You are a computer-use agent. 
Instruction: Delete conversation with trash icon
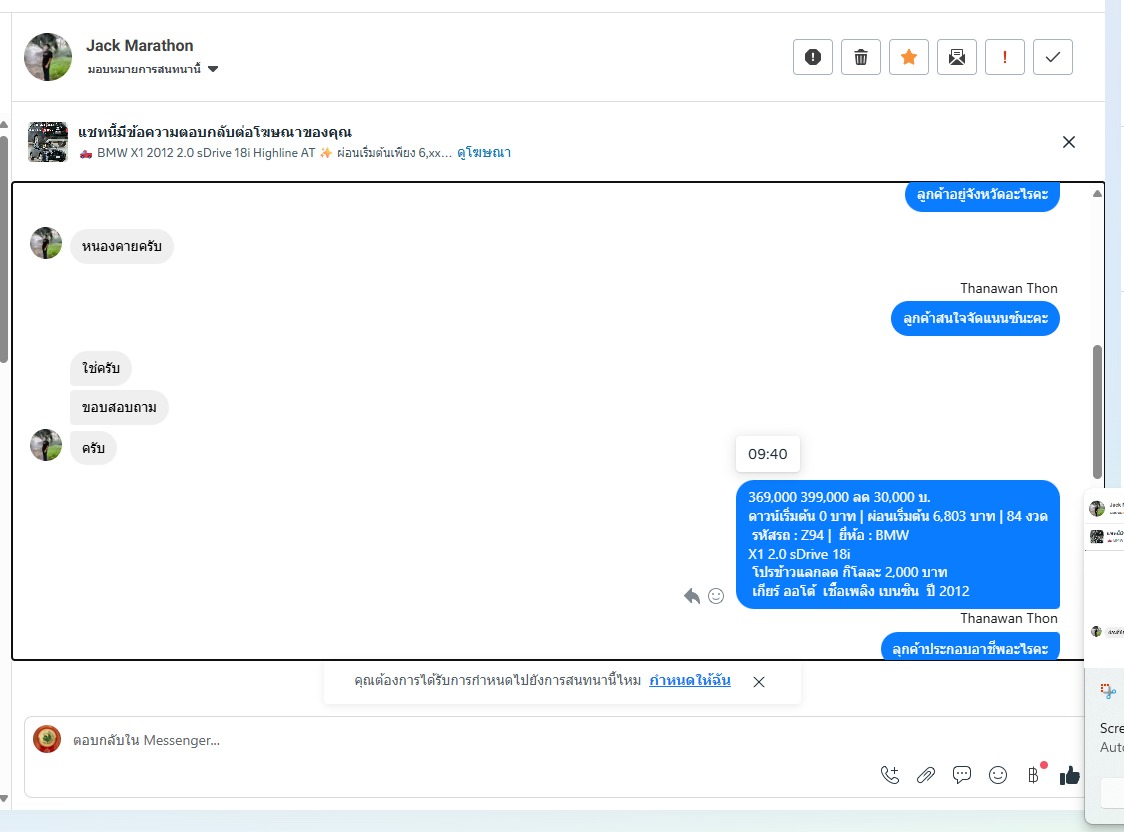click(860, 57)
